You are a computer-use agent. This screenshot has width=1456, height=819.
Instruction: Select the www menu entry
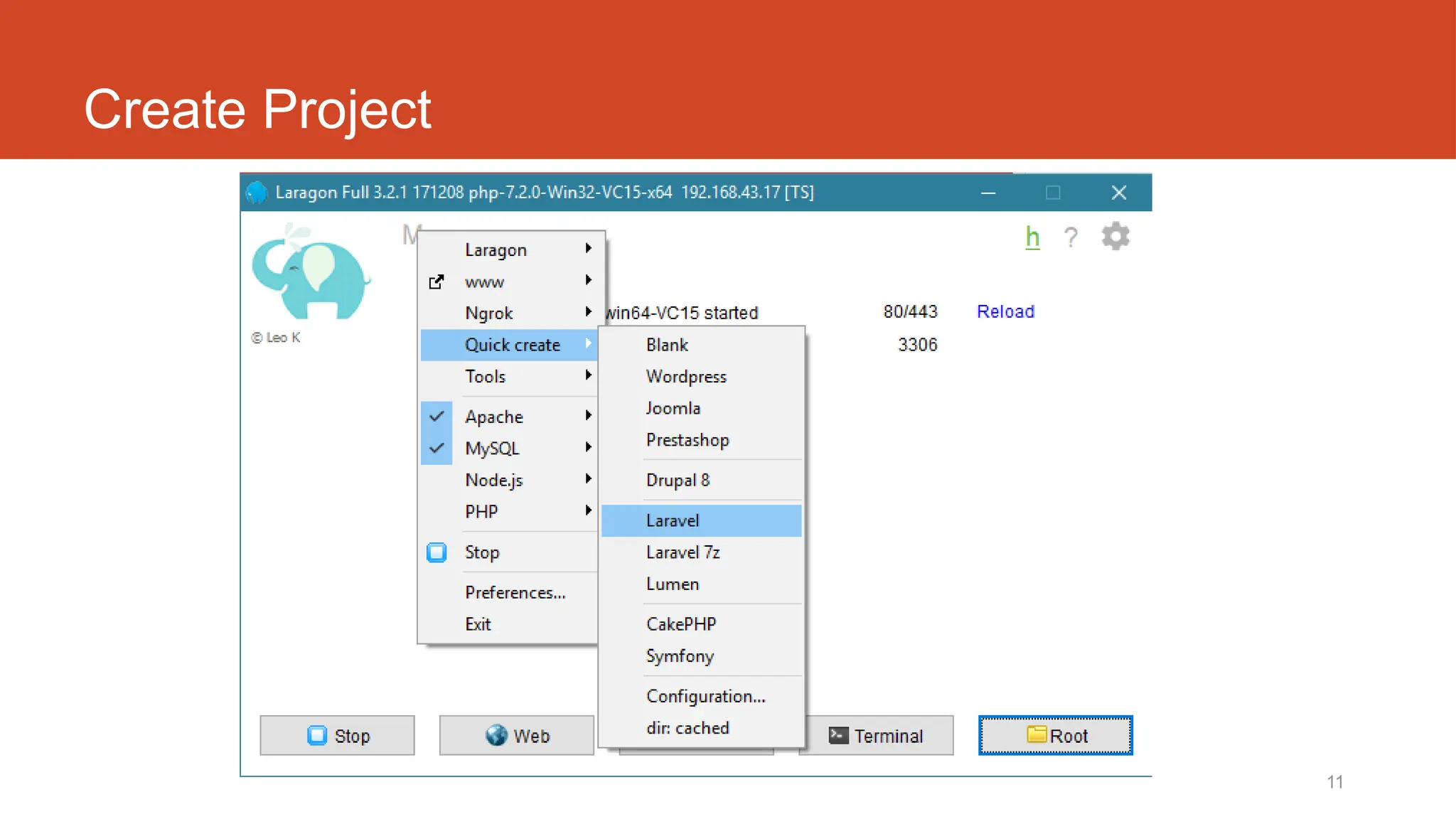pyautogui.click(x=509, y=282)
